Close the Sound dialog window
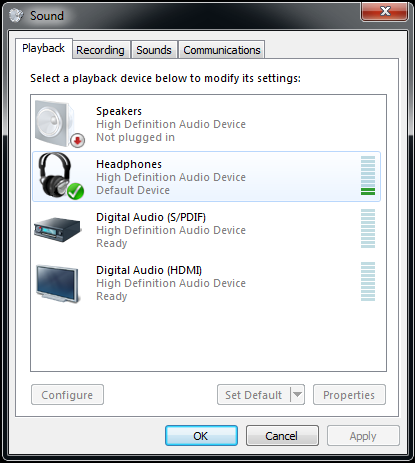The height and width of the screenshot is (463, 415). click(385, 12)
